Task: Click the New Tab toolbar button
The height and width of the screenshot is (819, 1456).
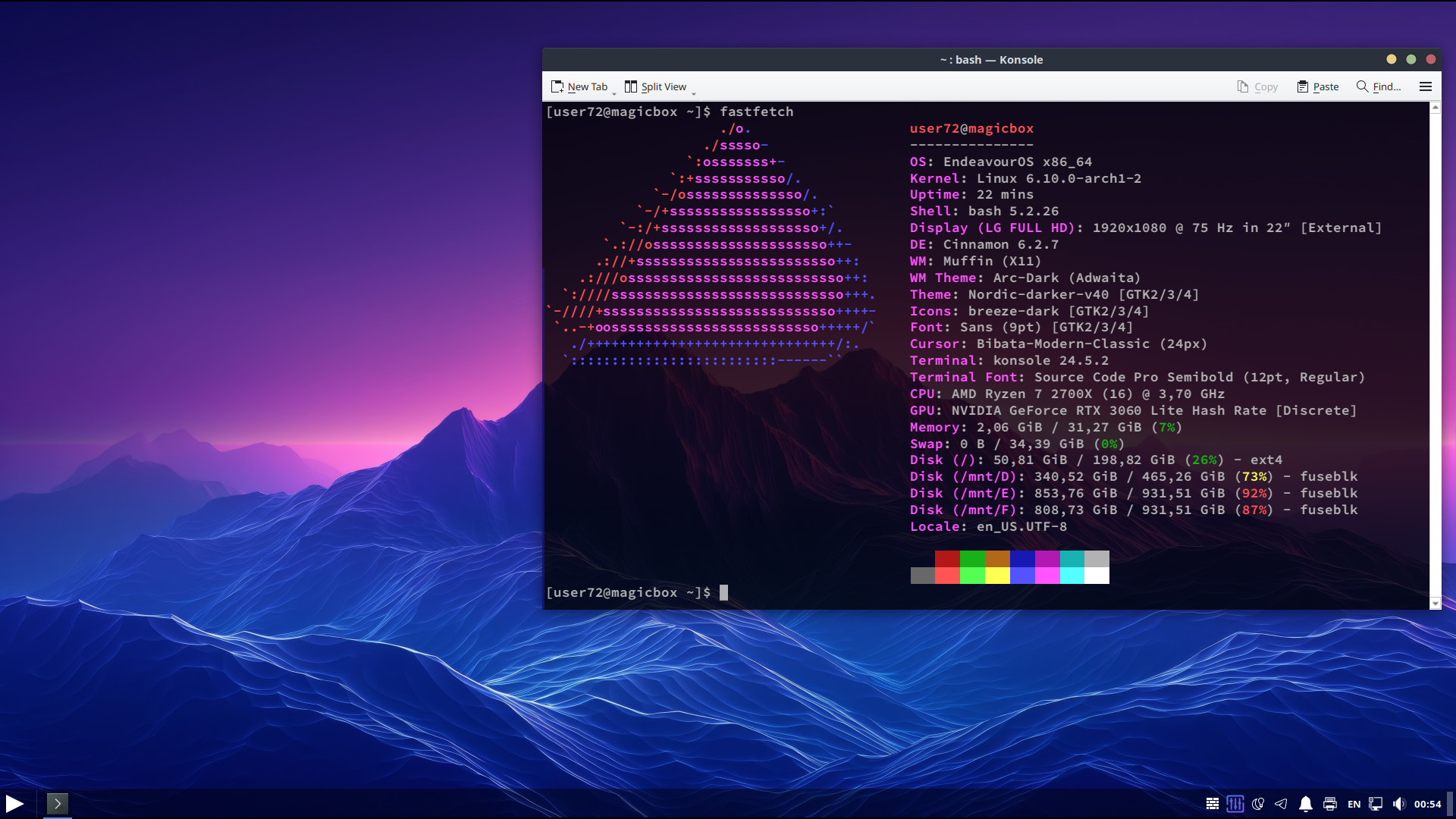Action: tap(579, 86)
